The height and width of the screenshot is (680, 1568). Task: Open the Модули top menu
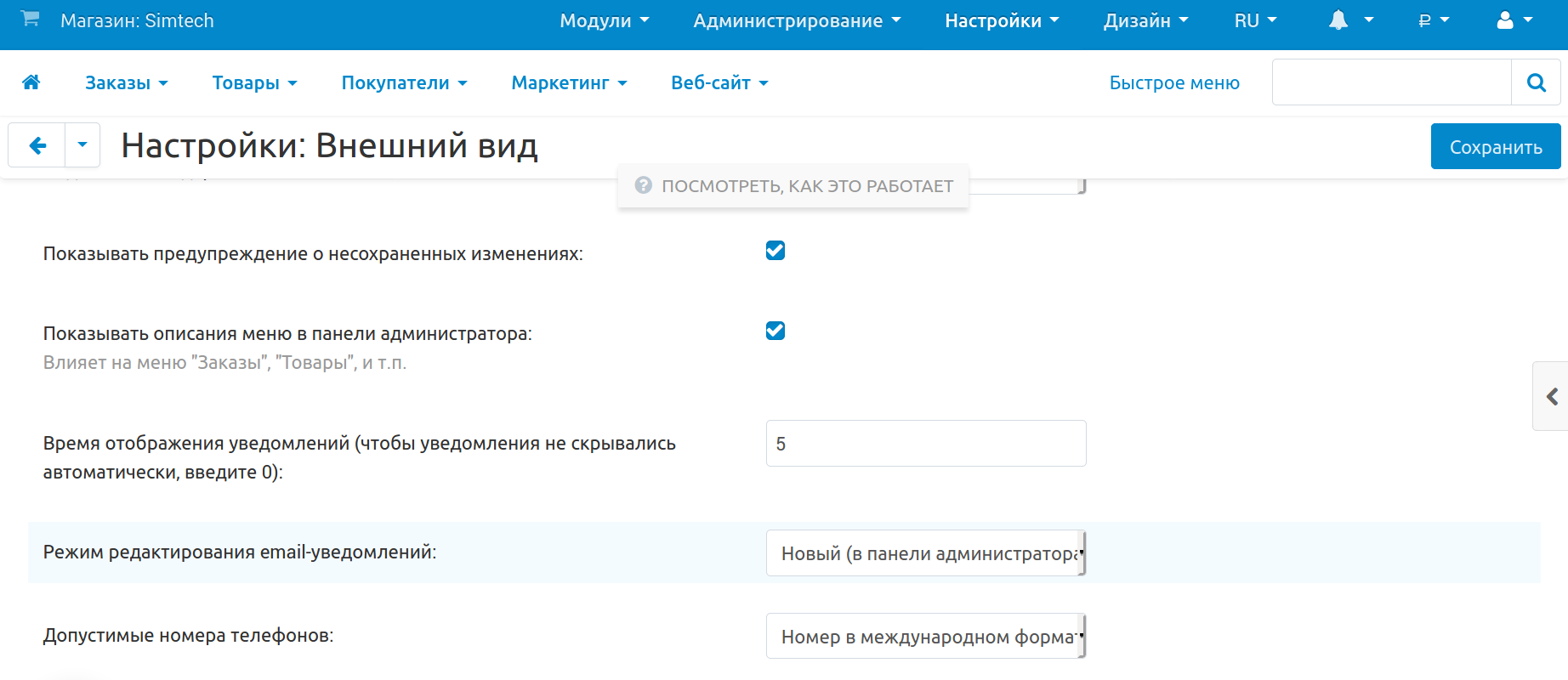coord(604,20)
